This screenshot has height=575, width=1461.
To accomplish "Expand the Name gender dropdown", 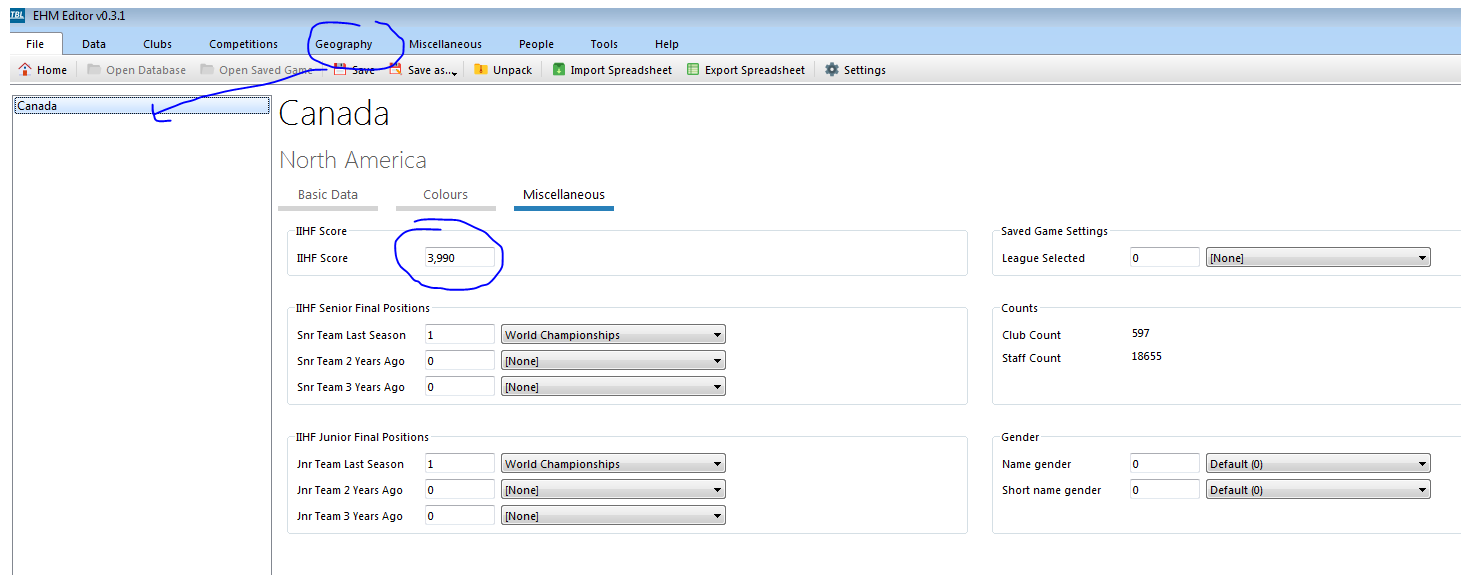I will pyautogui.click(x=1423, y=464).
